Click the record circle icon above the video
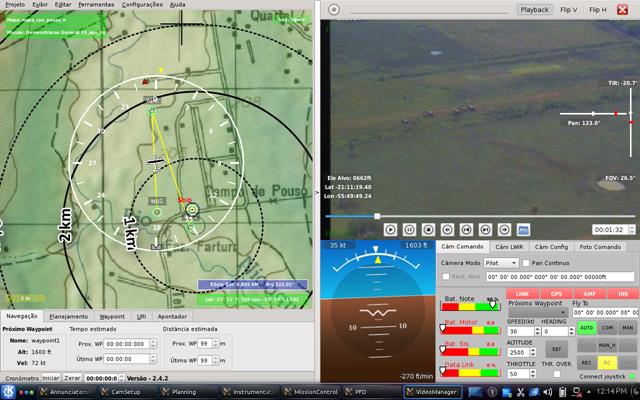This screenshot has width=640, height=400. 333,9
